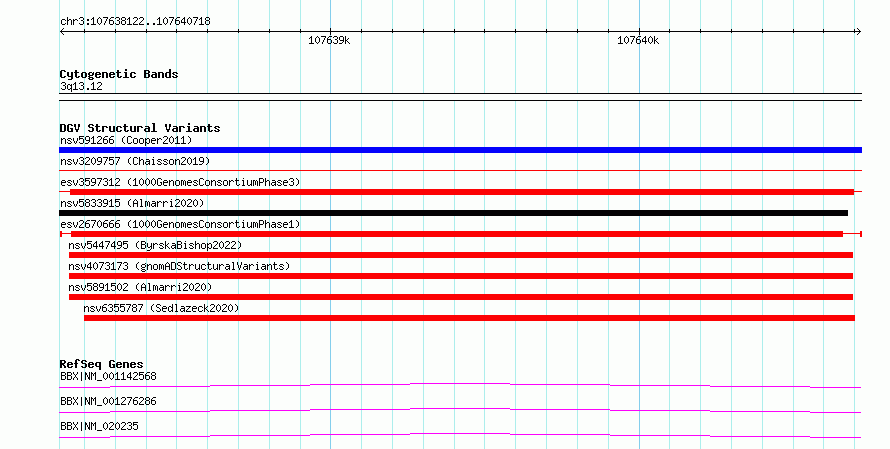Image resolution: width=890 pixels, height=449 pixels.
Task: Open the esv3597312 (1000GenomesConsortiumPhase3) label
Action: point(180,182)
